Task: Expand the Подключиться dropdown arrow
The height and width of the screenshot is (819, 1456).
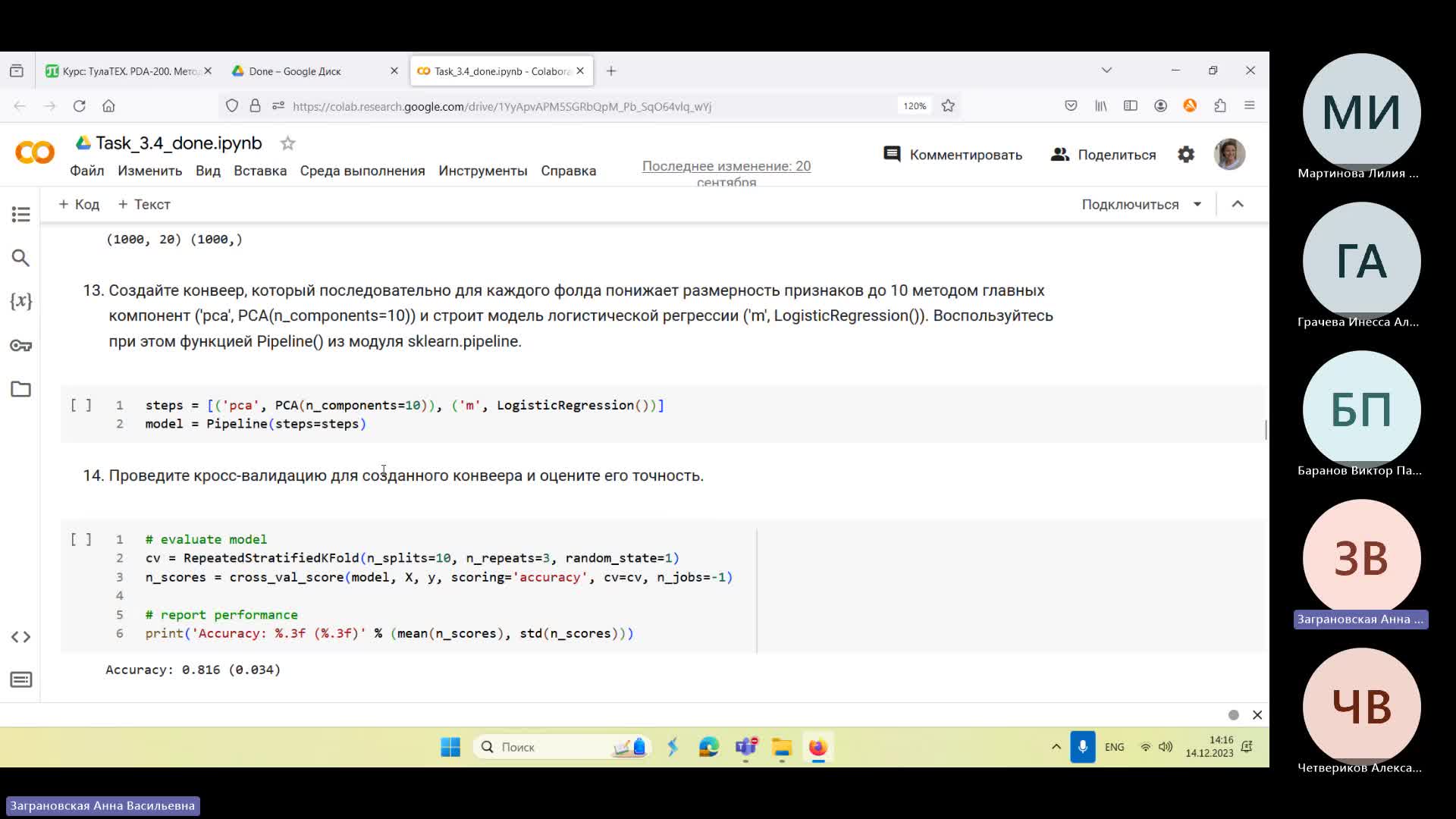Action: 1197,204
